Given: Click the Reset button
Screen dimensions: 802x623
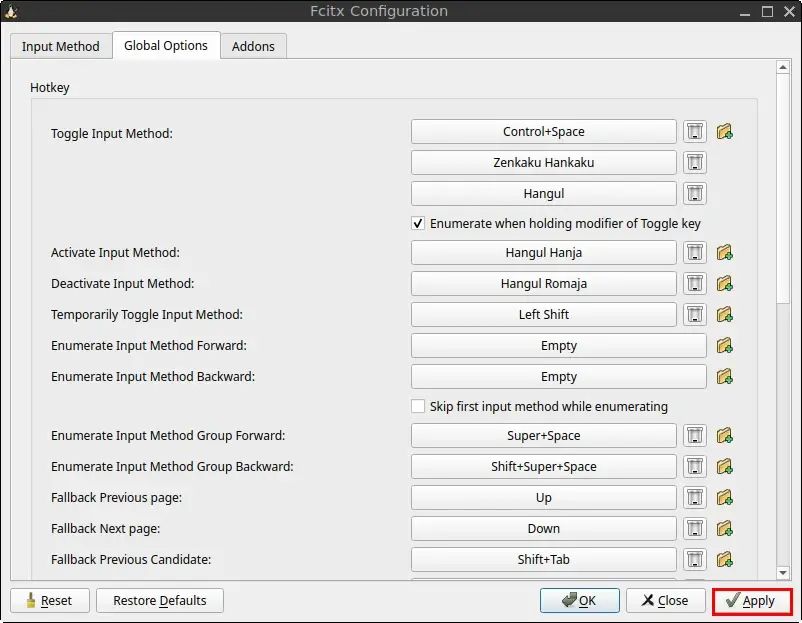Looking at the screenshot, I should click(50, 600).
